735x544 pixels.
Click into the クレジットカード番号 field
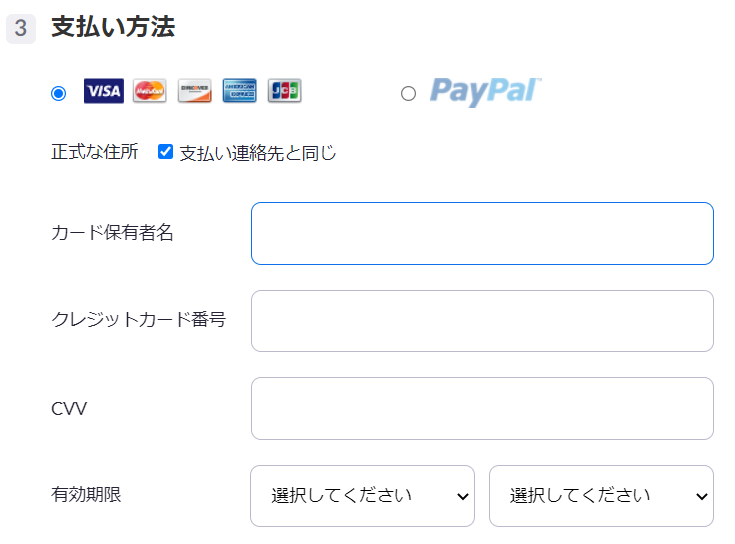click(482, 321)
